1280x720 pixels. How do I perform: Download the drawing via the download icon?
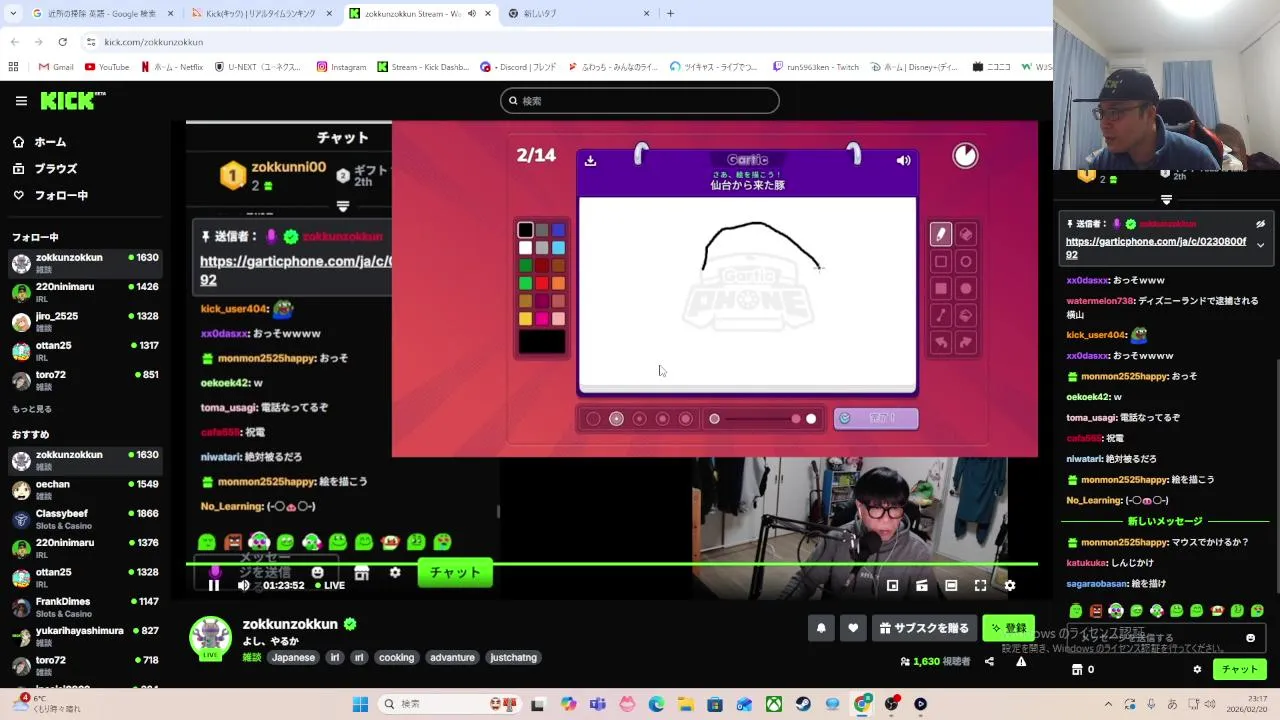tap(590, 160)
